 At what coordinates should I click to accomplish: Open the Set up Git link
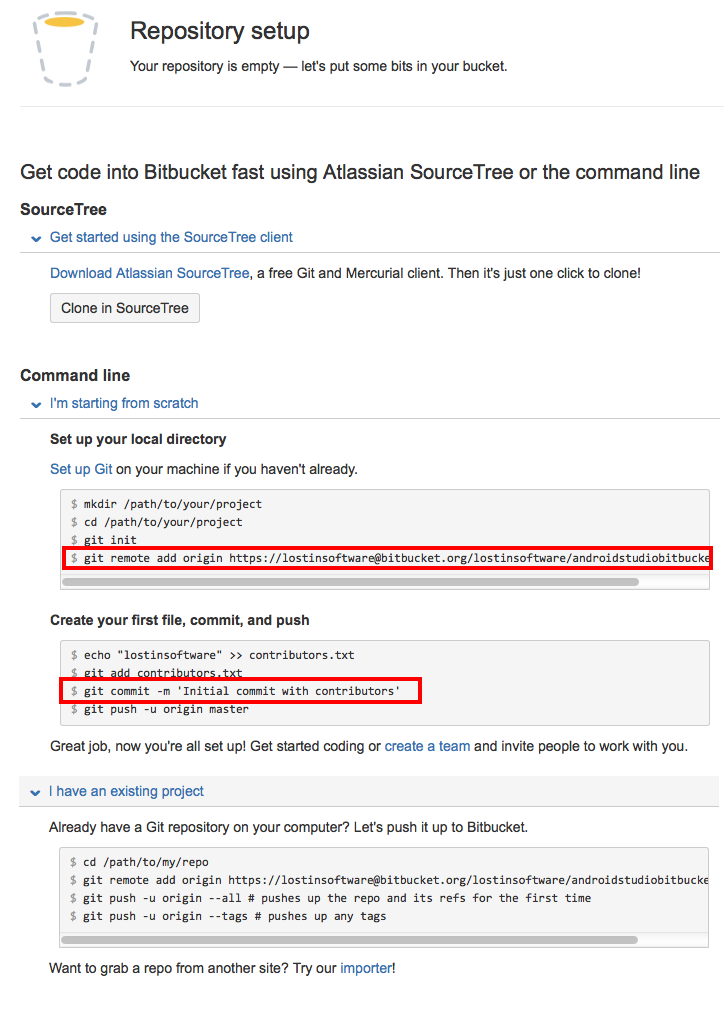81,469
